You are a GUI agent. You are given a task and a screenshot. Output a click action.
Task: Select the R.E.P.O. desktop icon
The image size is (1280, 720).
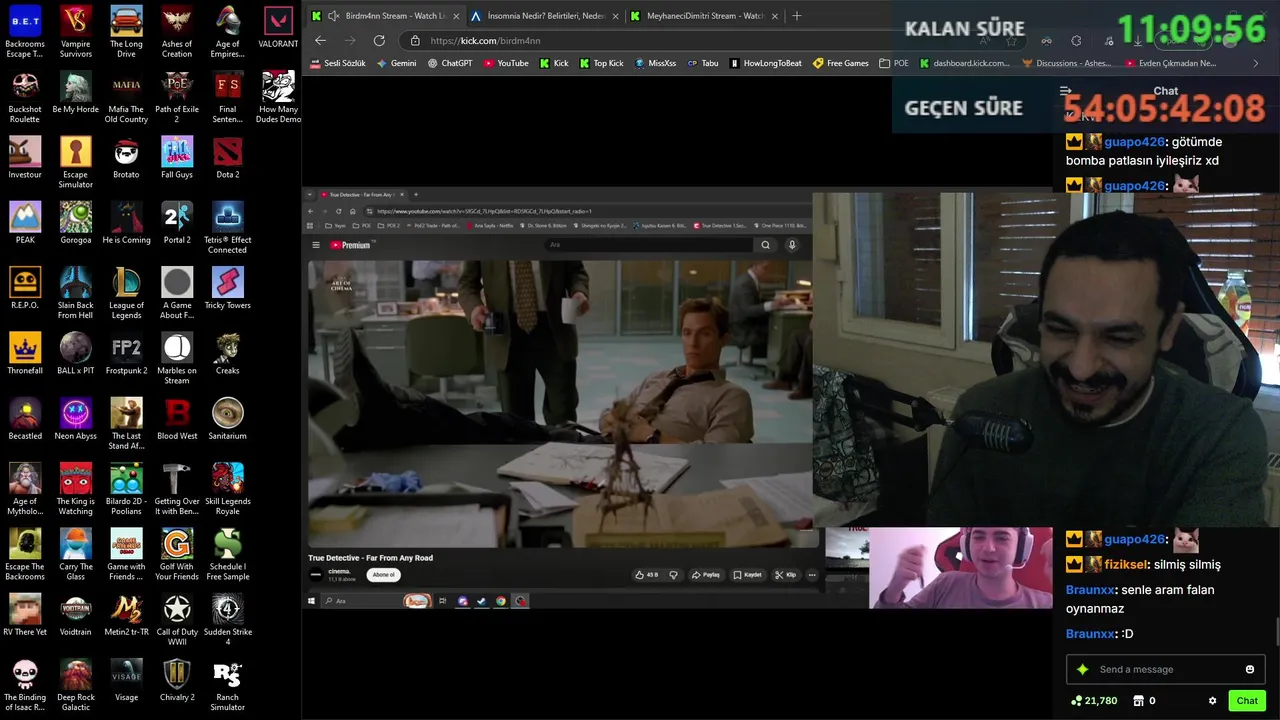(x=25, y=289)
